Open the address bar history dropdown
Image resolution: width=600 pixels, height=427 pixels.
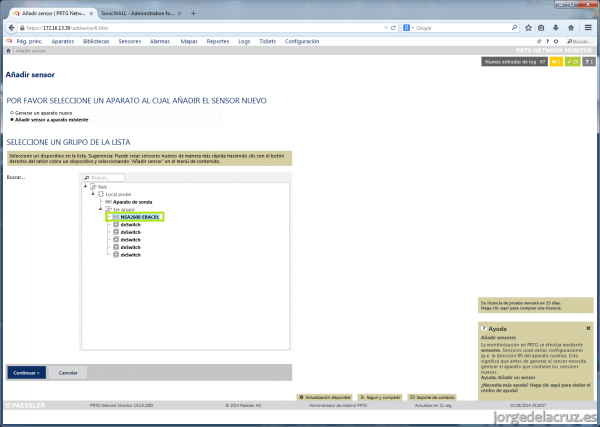[x=386, y=28]
